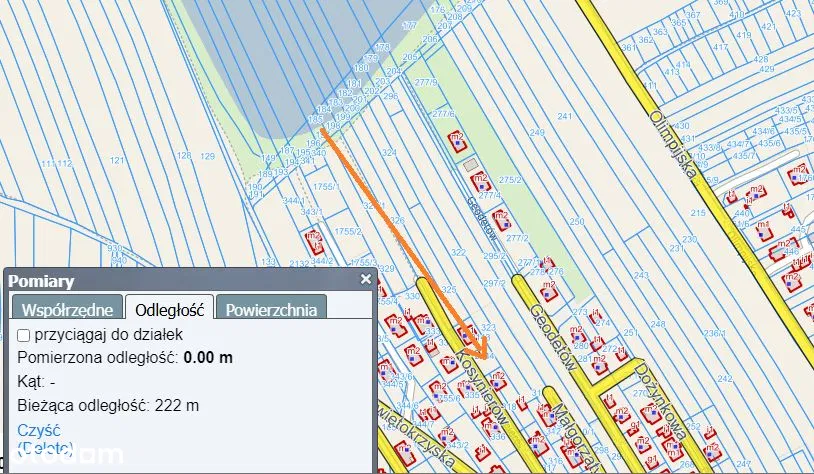
Task: Click parcel number 250
Action: [577, 221]
